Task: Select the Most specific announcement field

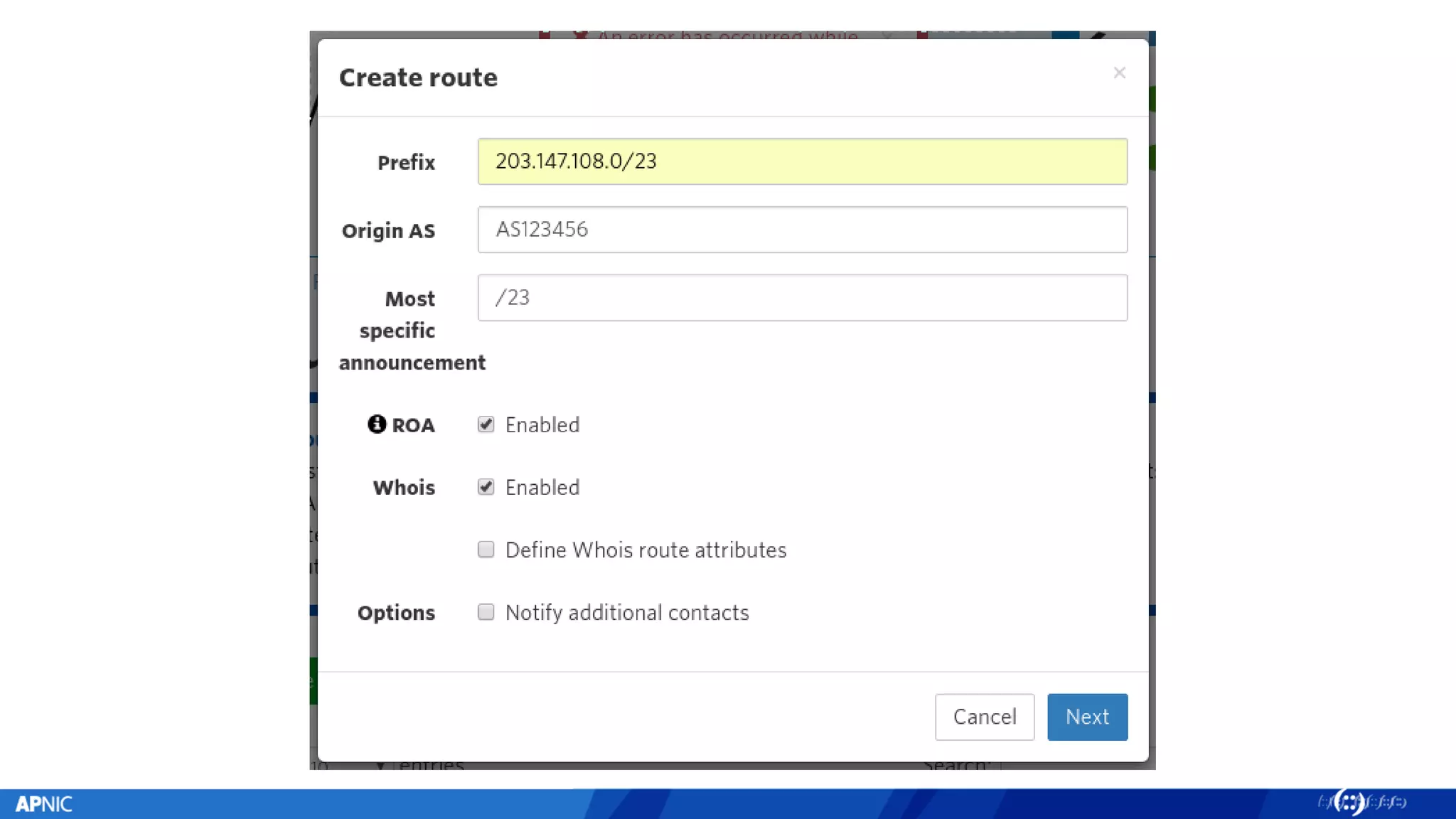Action: [x=802, y=298]
